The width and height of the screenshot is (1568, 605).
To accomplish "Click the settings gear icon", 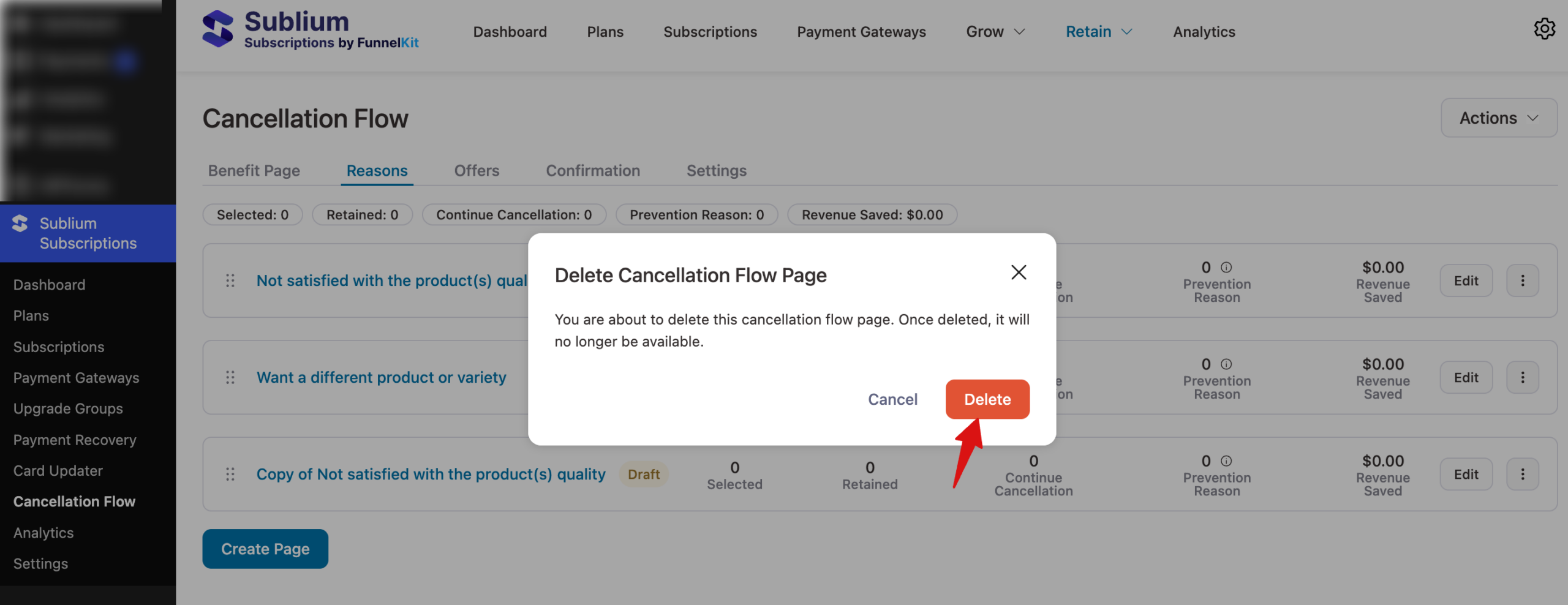I will (x=1544, y=29).
